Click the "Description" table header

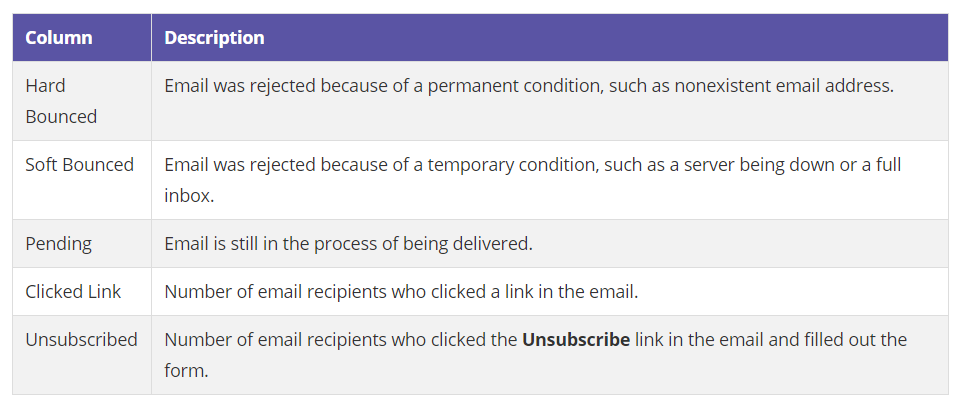[x=214, y=38]
